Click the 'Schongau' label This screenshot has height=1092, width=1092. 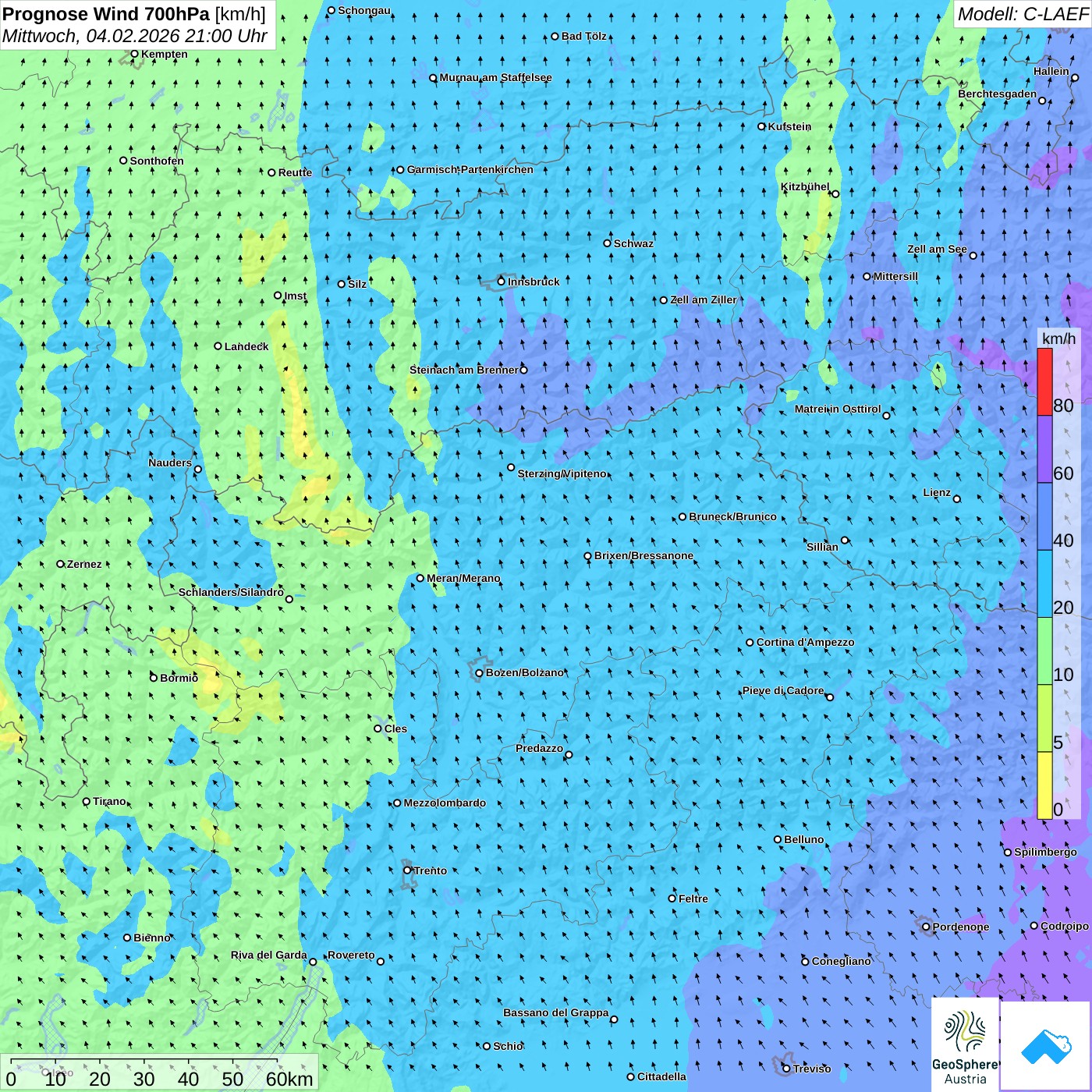(363, 10)
